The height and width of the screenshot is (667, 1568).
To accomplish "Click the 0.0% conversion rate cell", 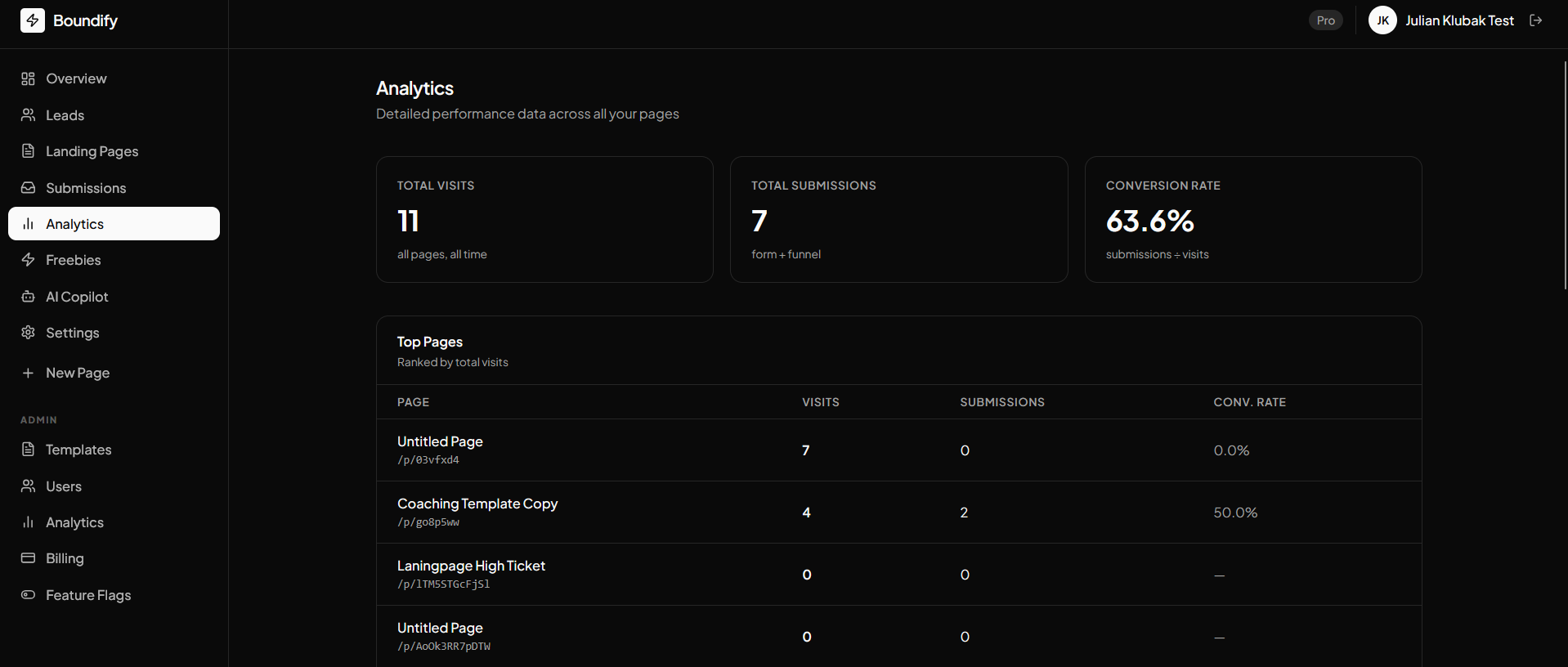I will click(1231, 450).
